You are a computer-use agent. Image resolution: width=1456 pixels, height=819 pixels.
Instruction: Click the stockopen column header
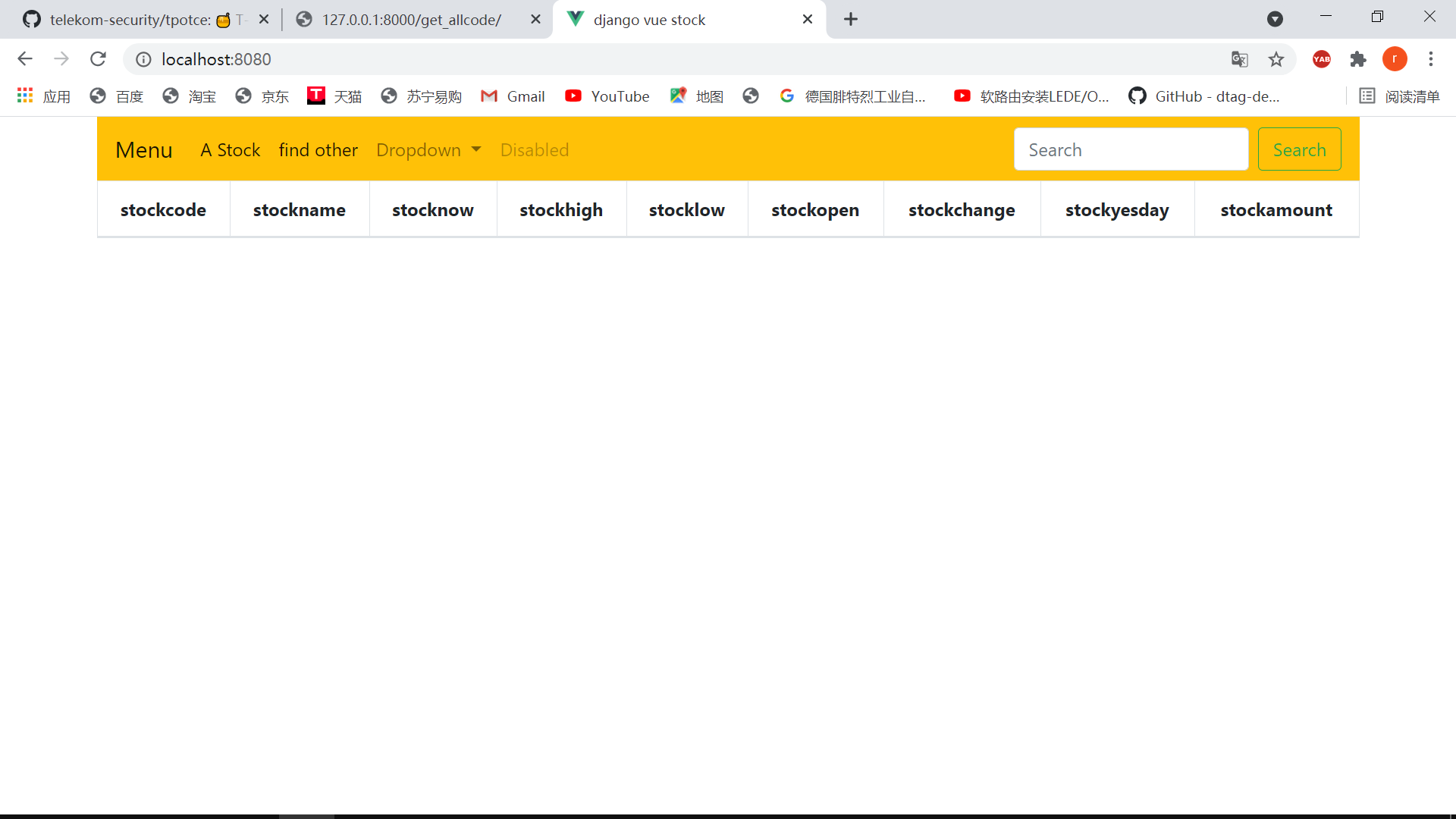(815, 210)
